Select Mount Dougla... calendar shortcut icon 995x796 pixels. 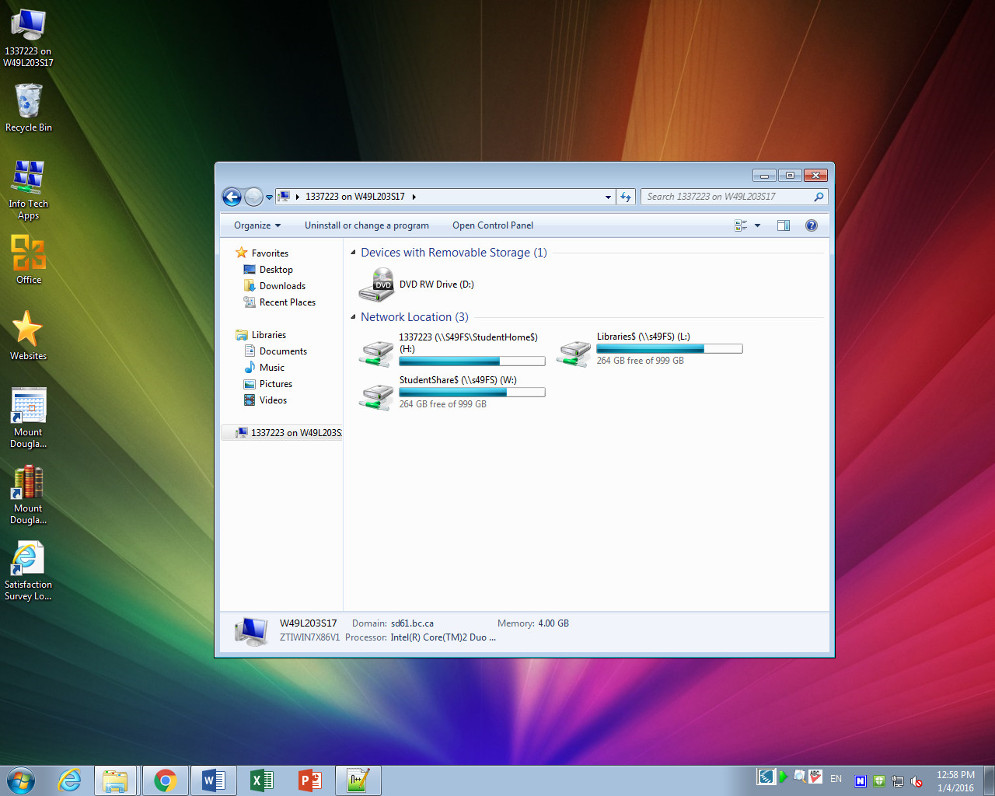click(x=28, y=418)
